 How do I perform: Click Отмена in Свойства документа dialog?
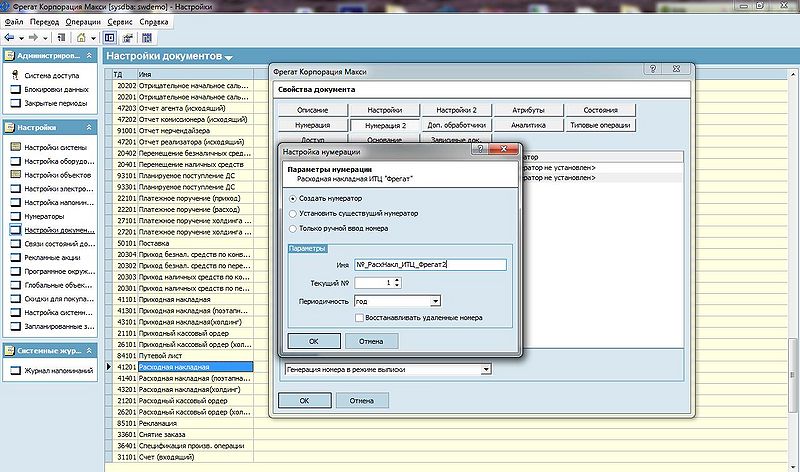(362, 401)
